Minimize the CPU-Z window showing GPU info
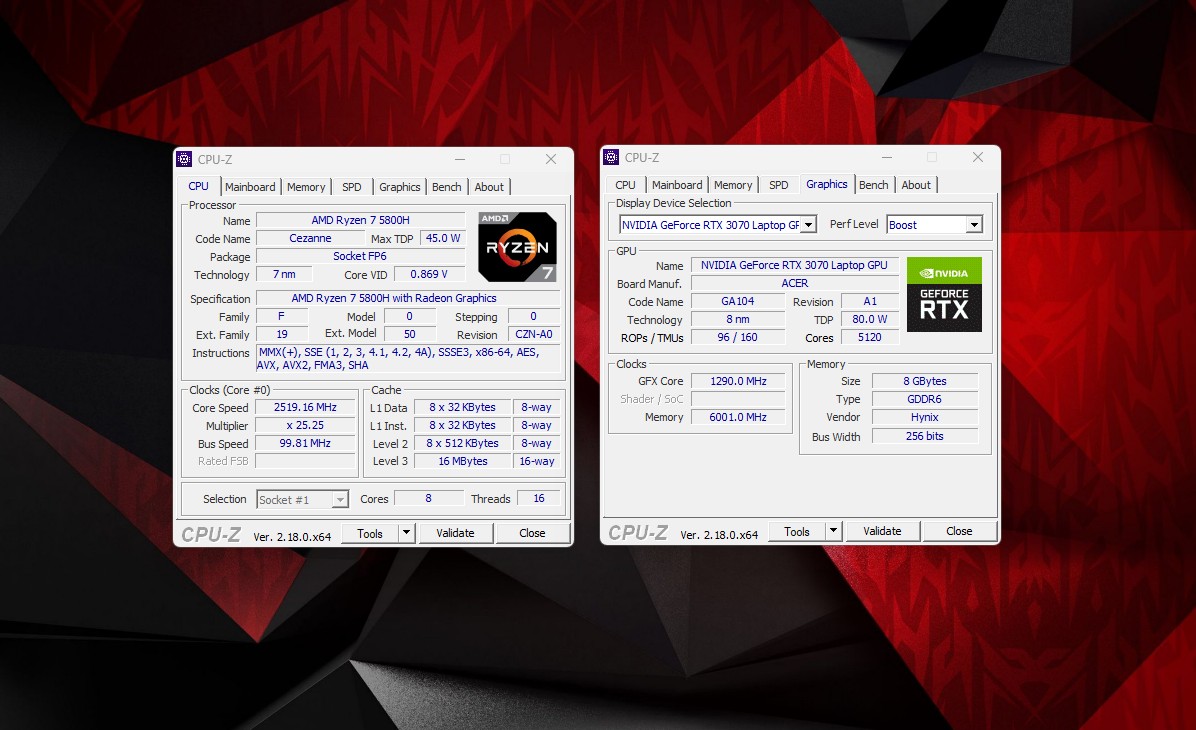This screenshot has height=730, width=1196. pyautogui.click(x=886, y=157)
